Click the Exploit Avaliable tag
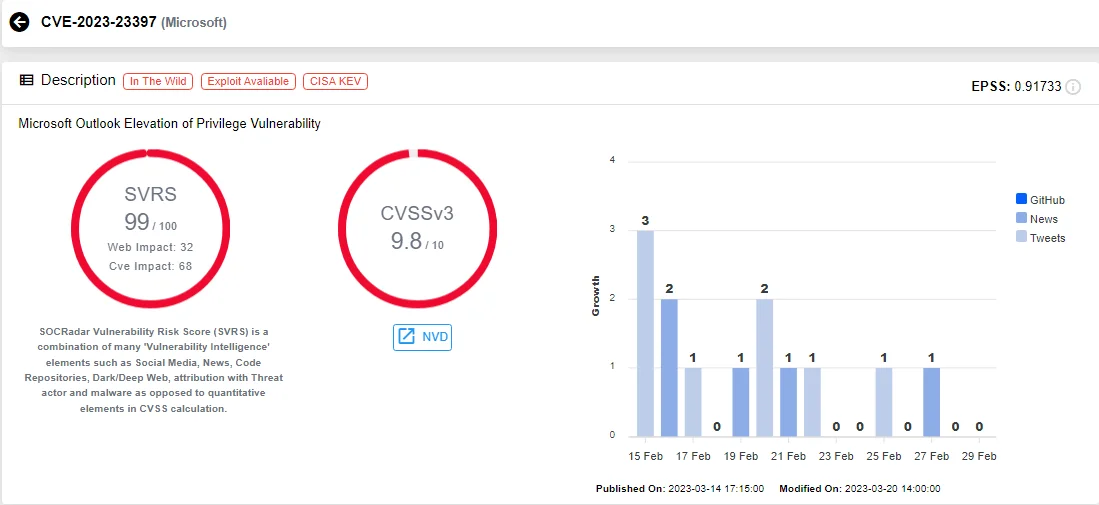The image size is (1099, 505). 248,81
